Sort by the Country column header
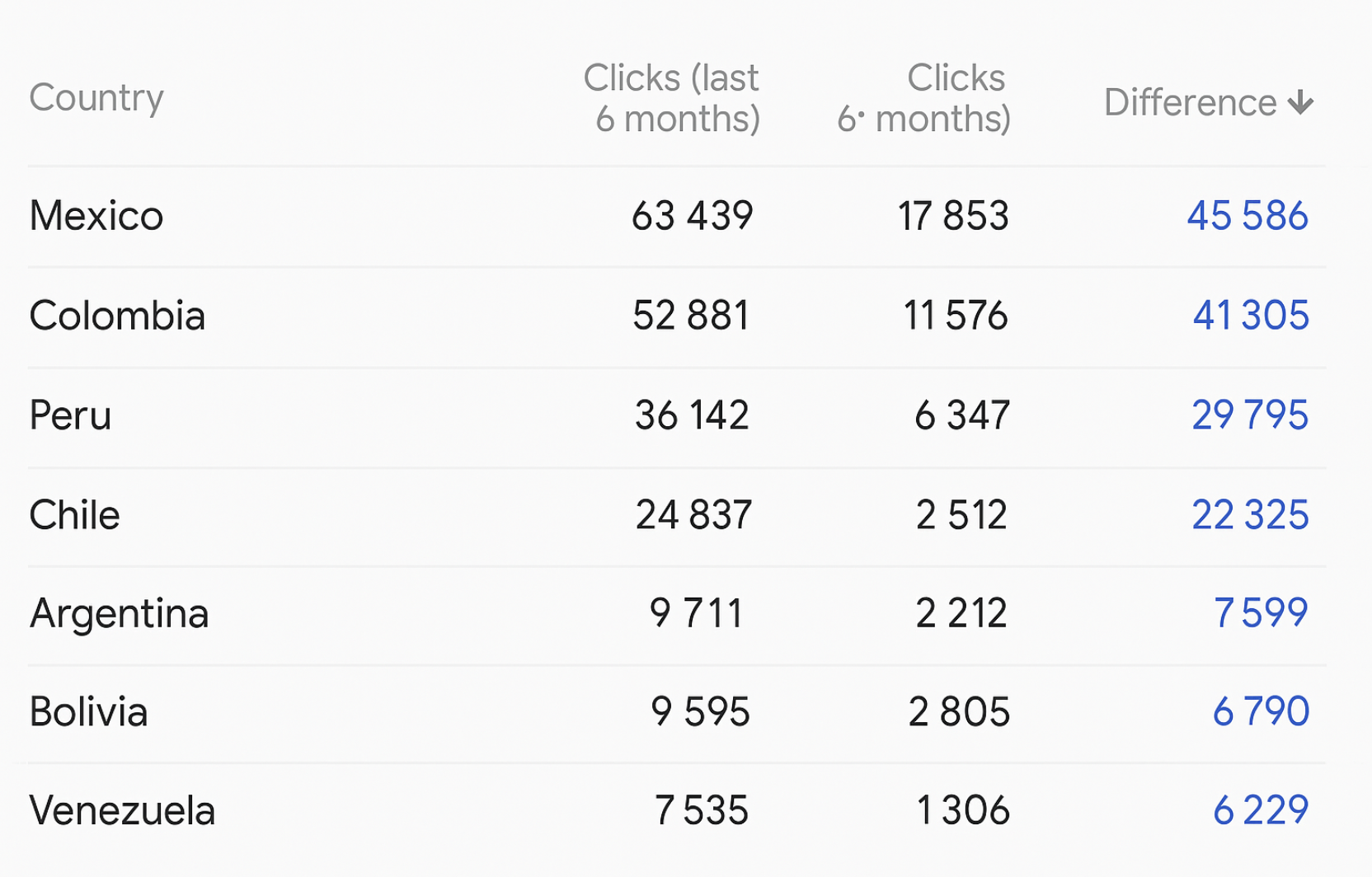Screen dimensions: 1372x877 coord(96,98)
